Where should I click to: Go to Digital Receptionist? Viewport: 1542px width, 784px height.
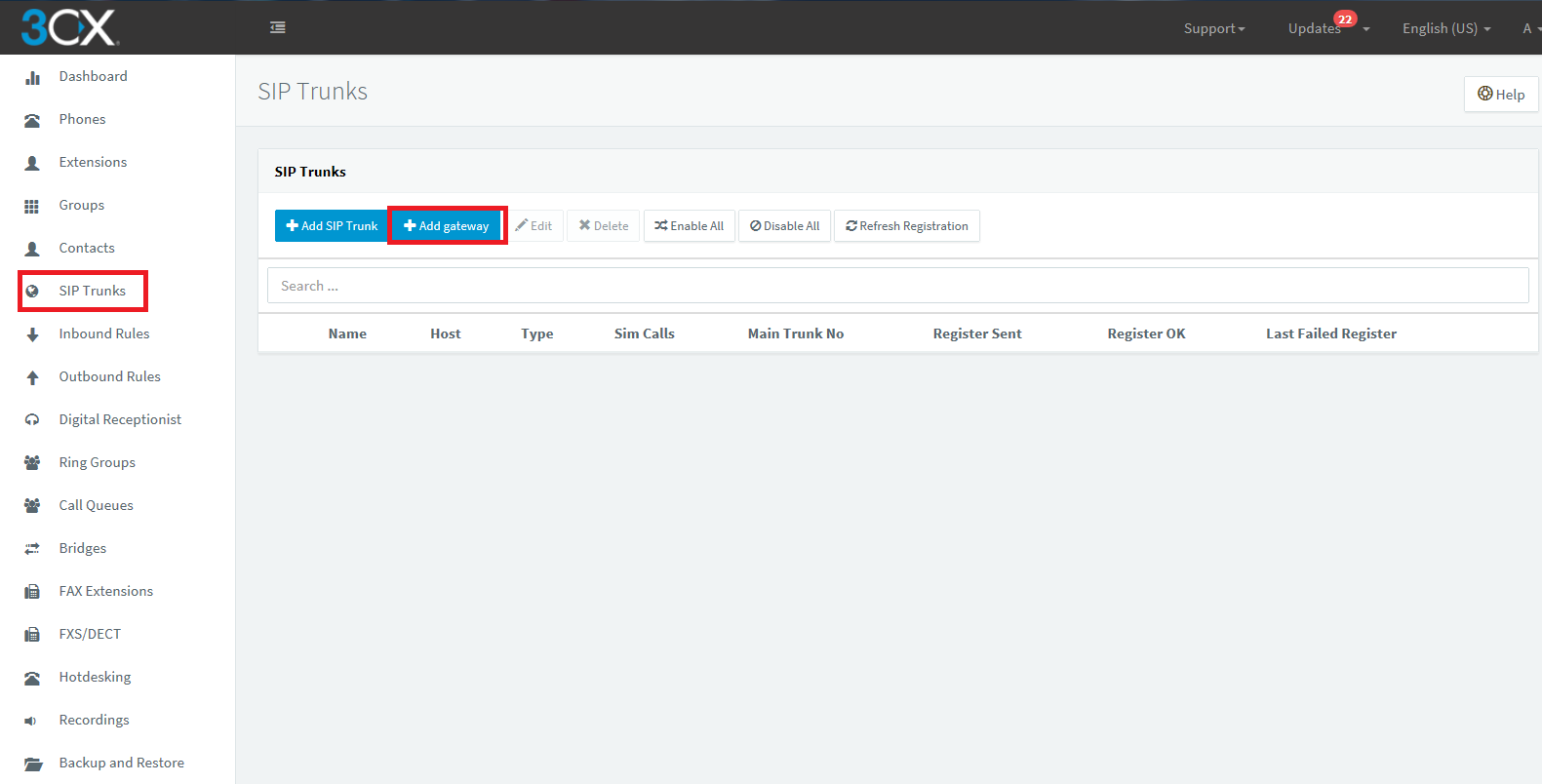120,419
